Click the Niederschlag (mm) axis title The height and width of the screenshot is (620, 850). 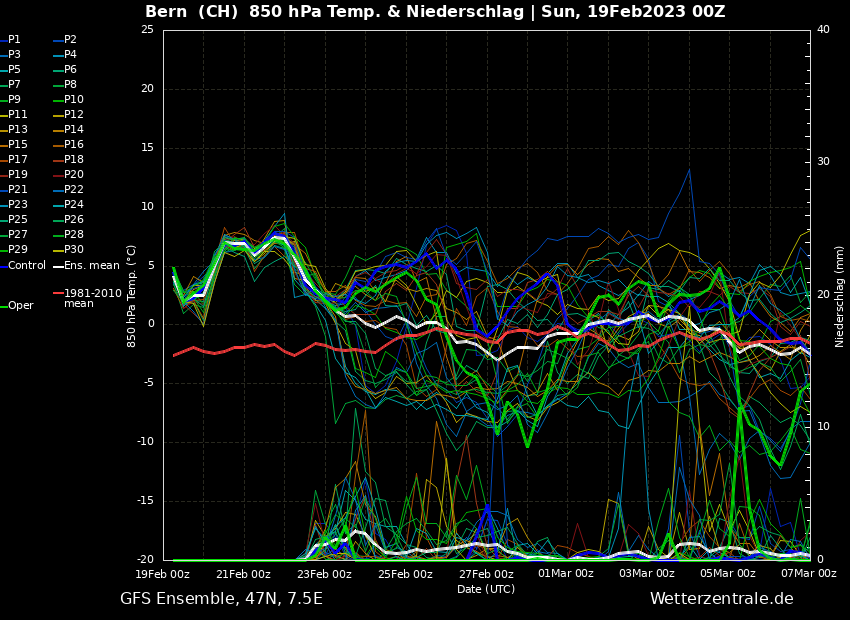[x=839, y=296]
